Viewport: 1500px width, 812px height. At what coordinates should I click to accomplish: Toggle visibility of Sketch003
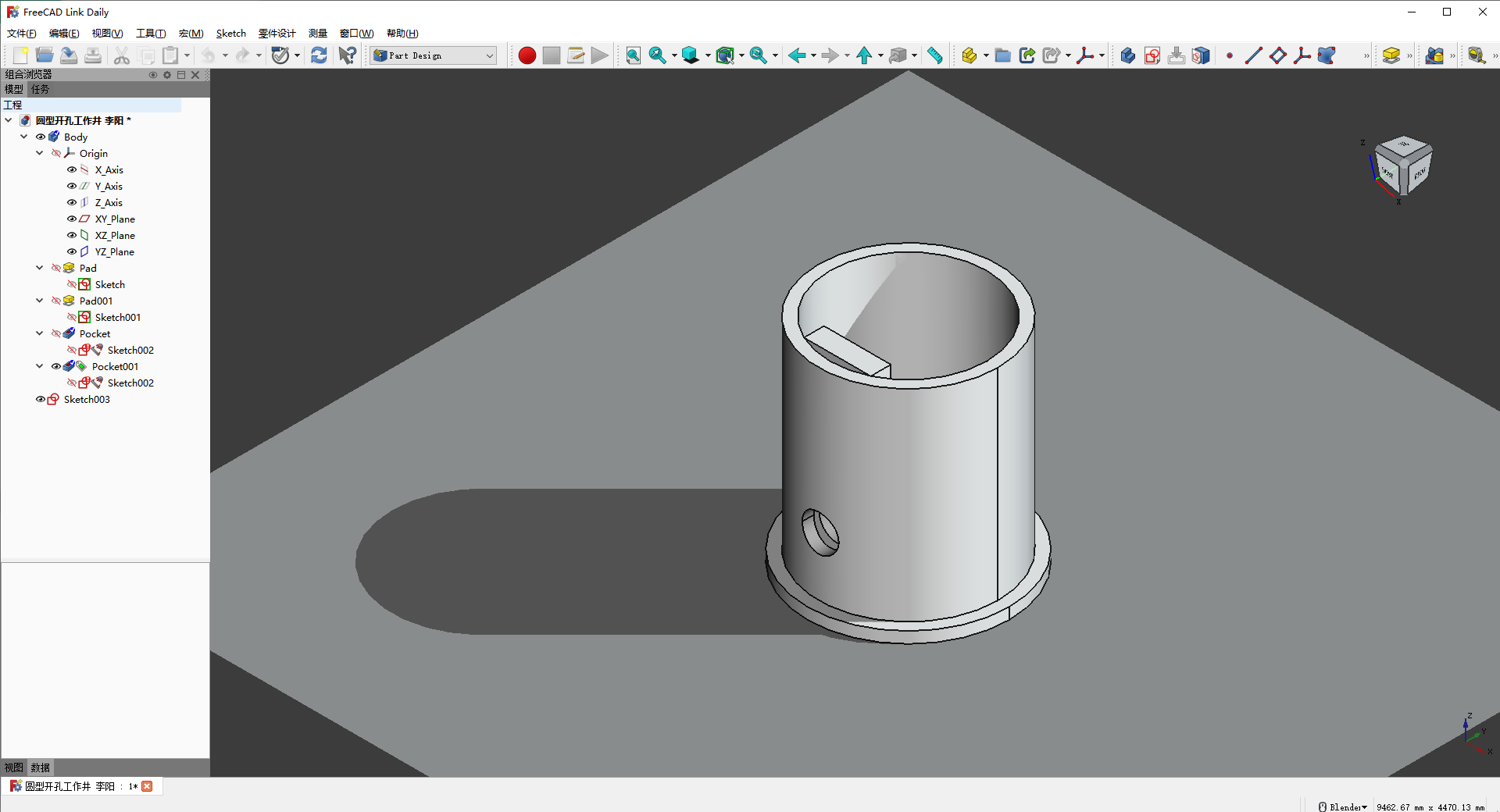click(x=40, y=400)
